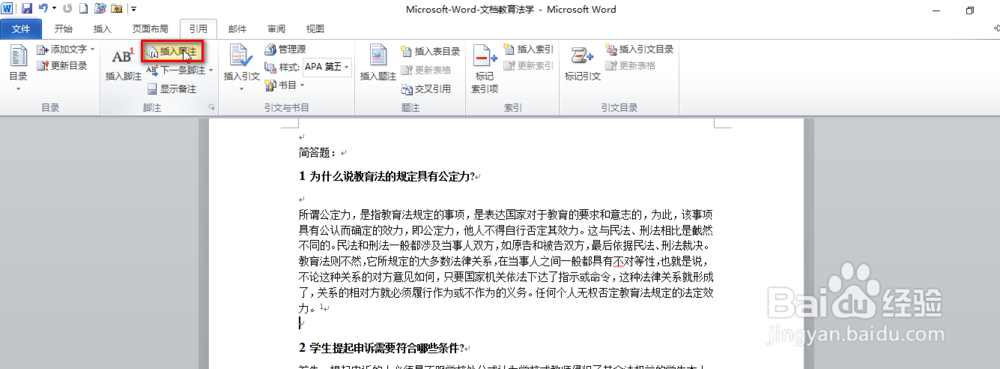Click 标记引文 mark citation icon

point(582,64)
